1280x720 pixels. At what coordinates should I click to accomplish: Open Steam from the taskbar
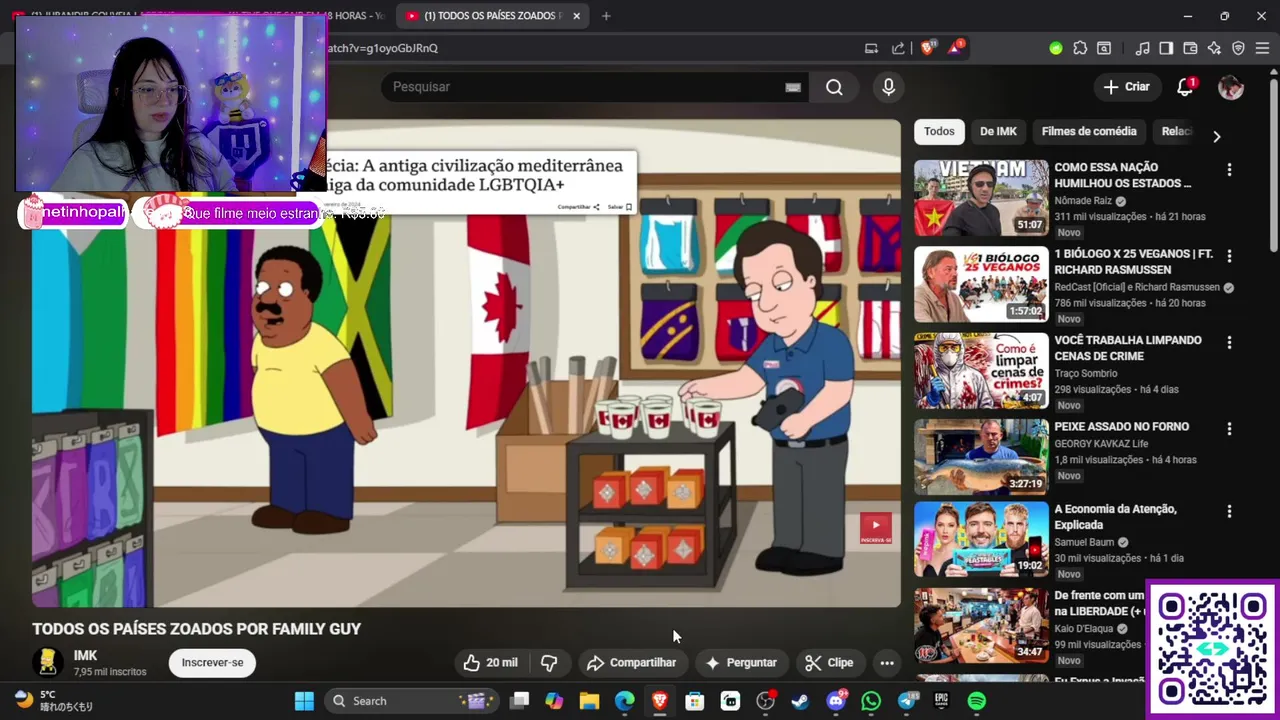coord(800,701)
